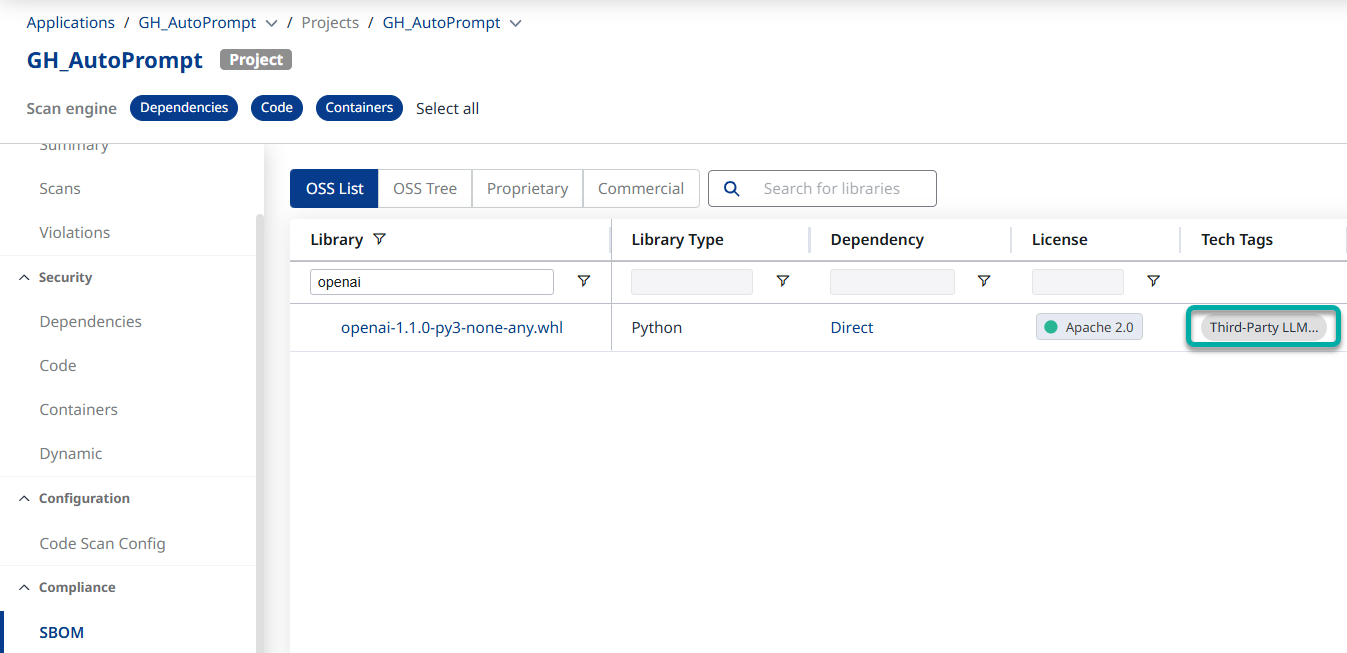This screenshot has height=653, width=1347.
Task: Open the Library Type column filter icon
Action: (783, 282)
